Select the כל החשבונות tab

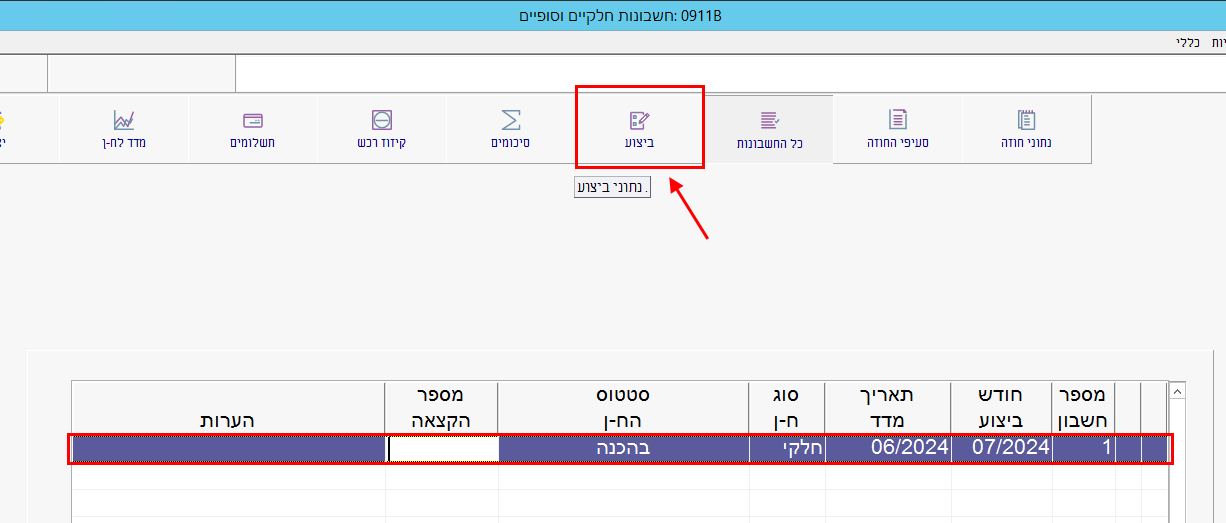(x=769, y=129)
